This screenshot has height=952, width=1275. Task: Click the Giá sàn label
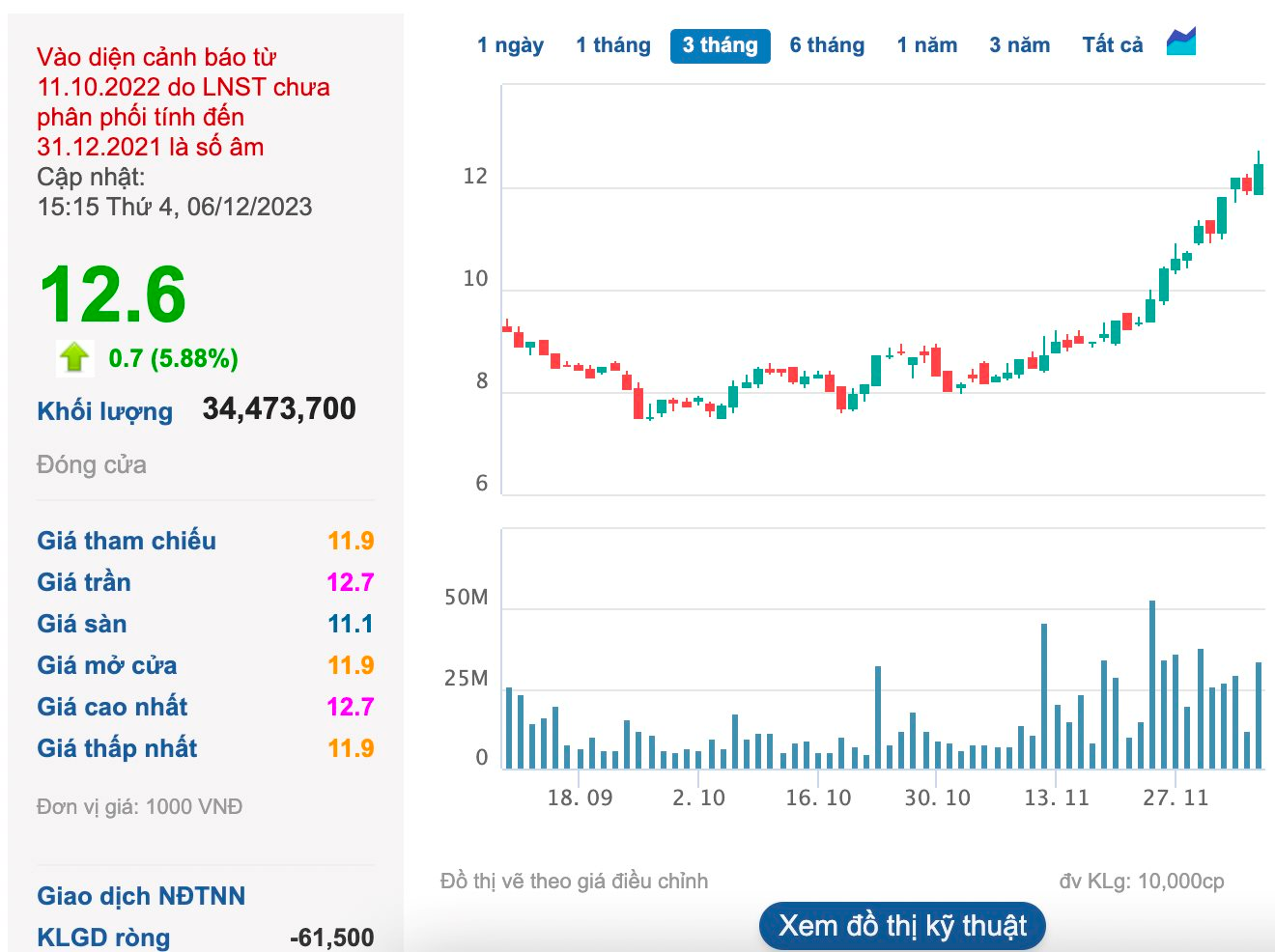click(82, 624)
